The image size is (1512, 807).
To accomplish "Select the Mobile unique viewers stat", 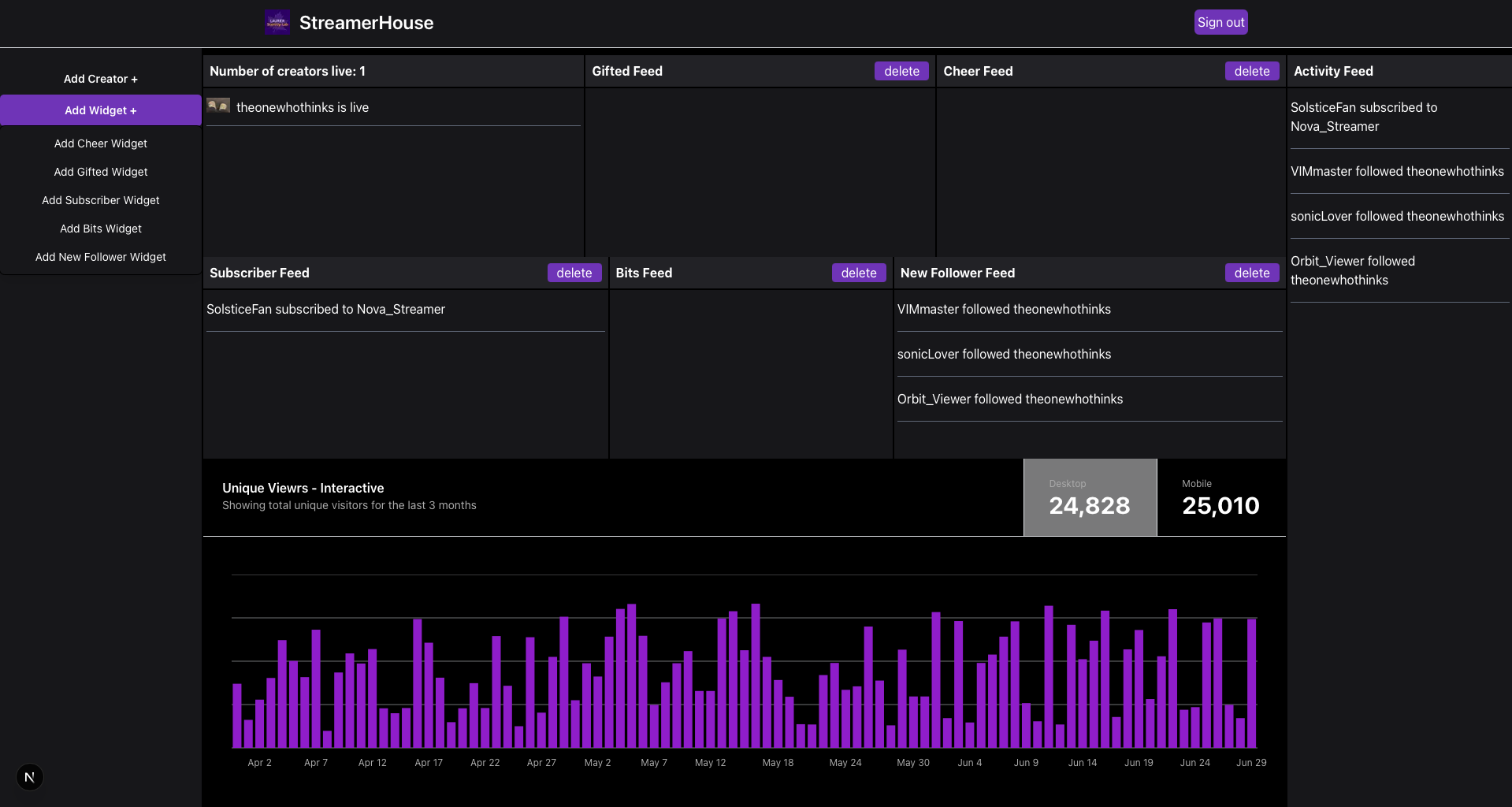I will tap(1220, 497).
